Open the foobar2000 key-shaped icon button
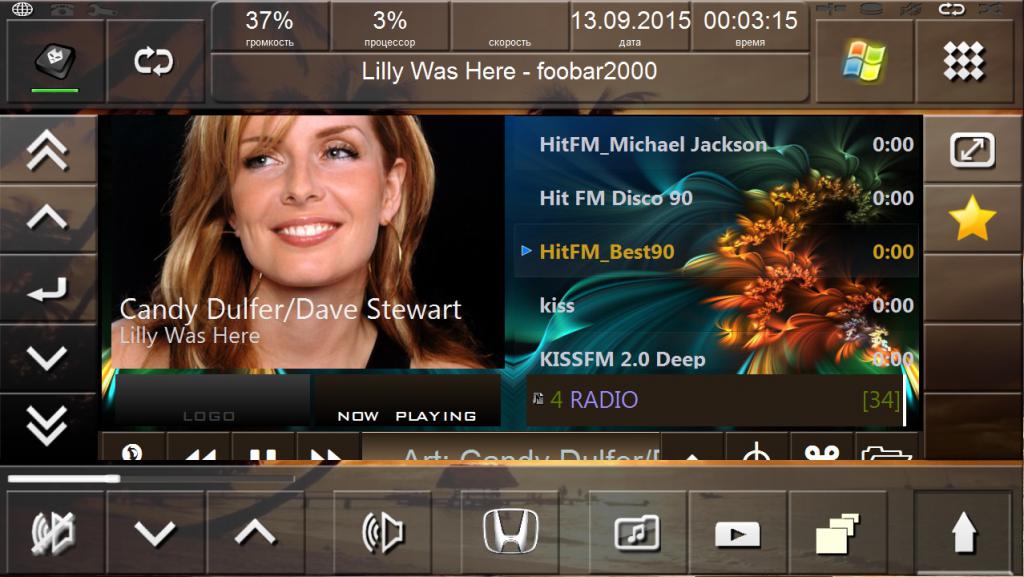The width and height of the screenshot is (1024, 577). coord(55,61)
